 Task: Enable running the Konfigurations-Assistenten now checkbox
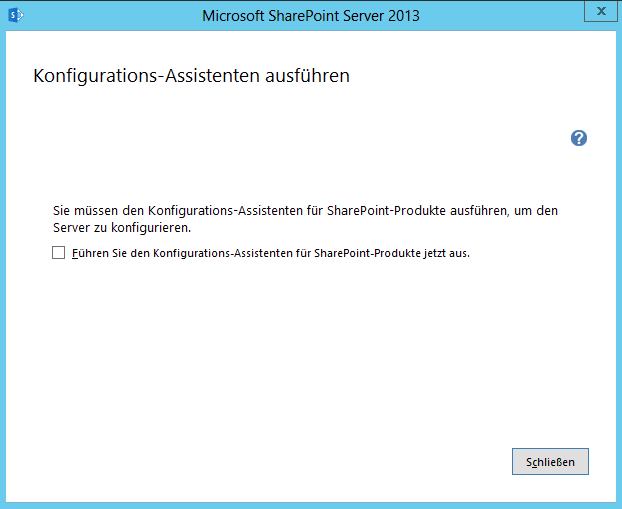click(x=59, y=253)
